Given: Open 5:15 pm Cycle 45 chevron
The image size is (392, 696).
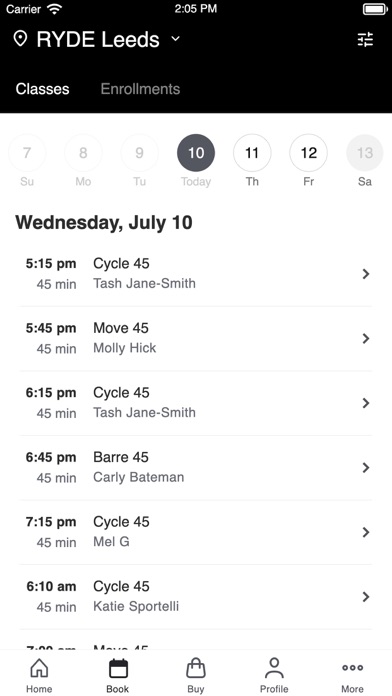Looking at the screenshot, I should [366, 274].
